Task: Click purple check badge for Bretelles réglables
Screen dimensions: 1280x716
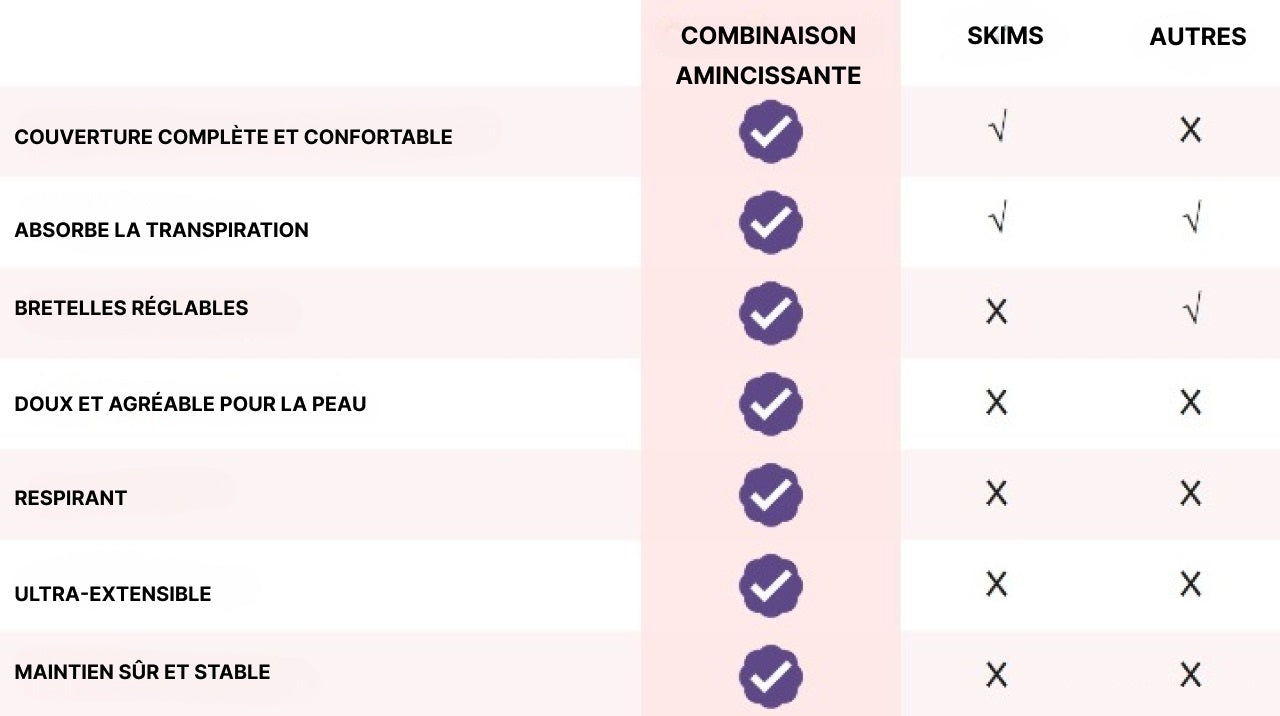Action: [770, 313]
